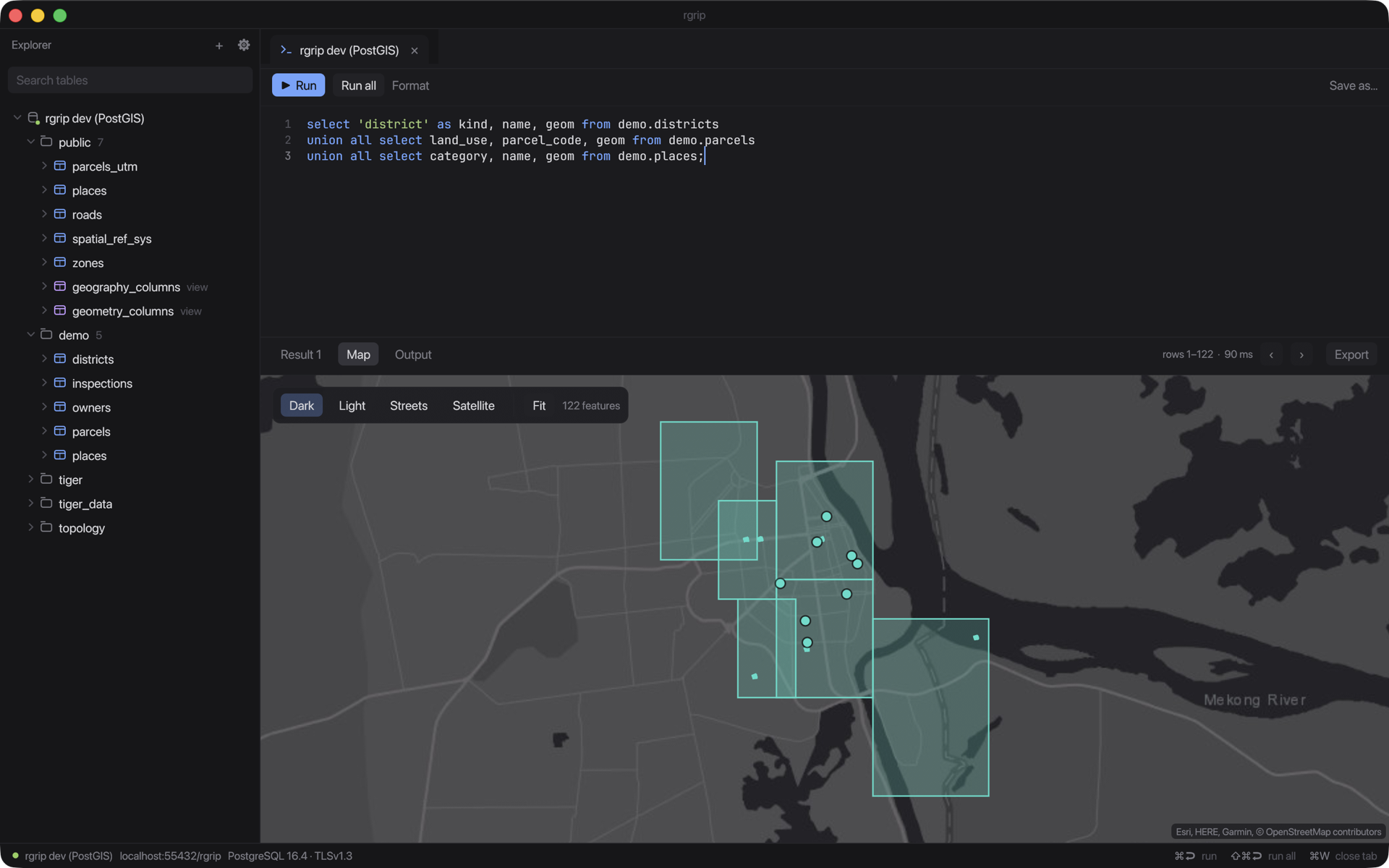
Task: Collapse the public schema chevron
Action: click(31, 142)
